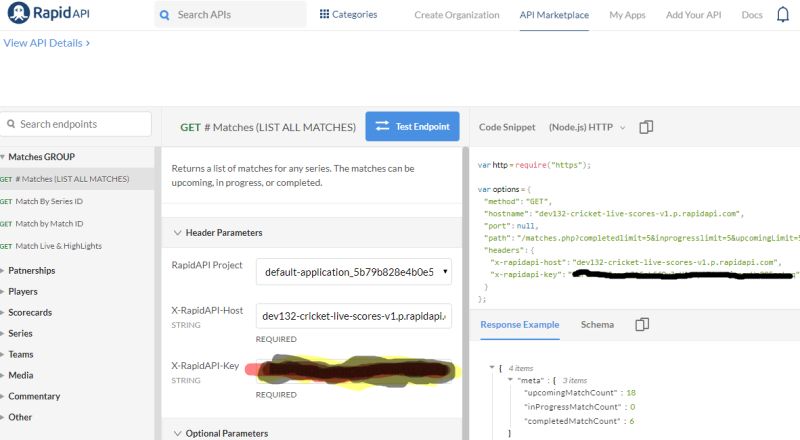The height and width of the screenshot is (440, 800).
Task: Copy response example using copy icon
Action: click(x=642, y=324)
